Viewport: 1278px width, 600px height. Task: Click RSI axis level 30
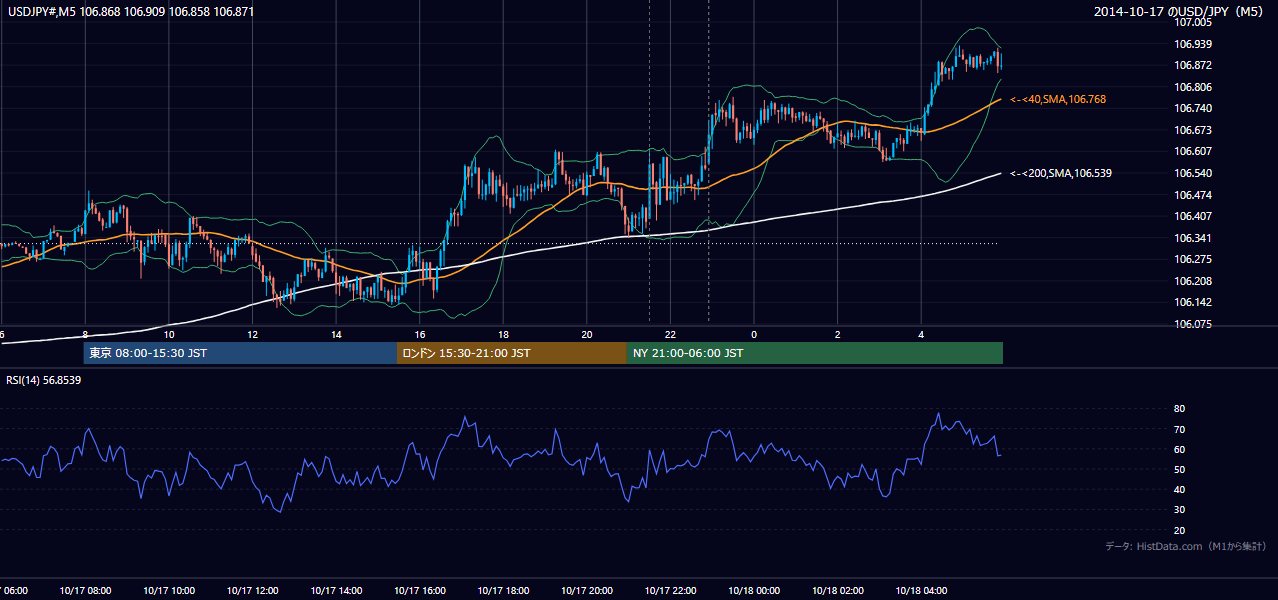point(1179,510)
